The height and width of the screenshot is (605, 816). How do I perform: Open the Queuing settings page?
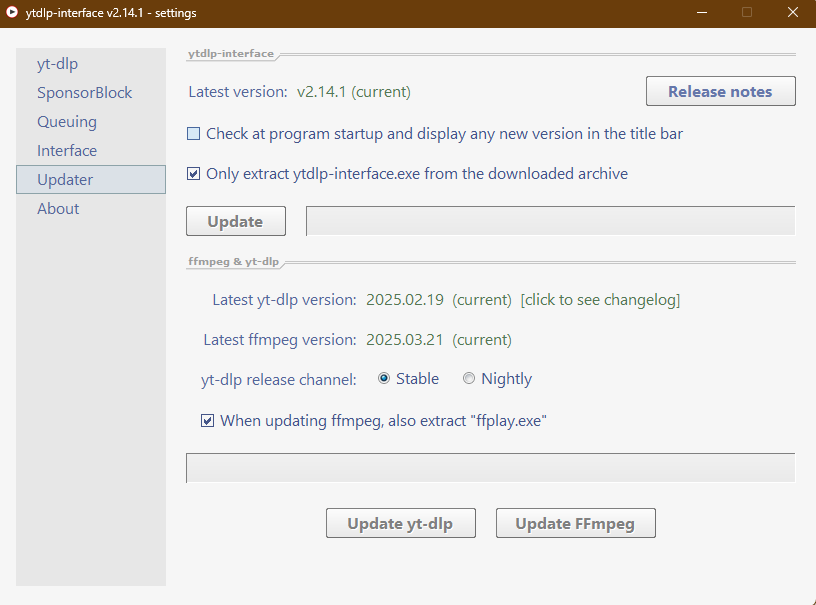tap(91, 122)
